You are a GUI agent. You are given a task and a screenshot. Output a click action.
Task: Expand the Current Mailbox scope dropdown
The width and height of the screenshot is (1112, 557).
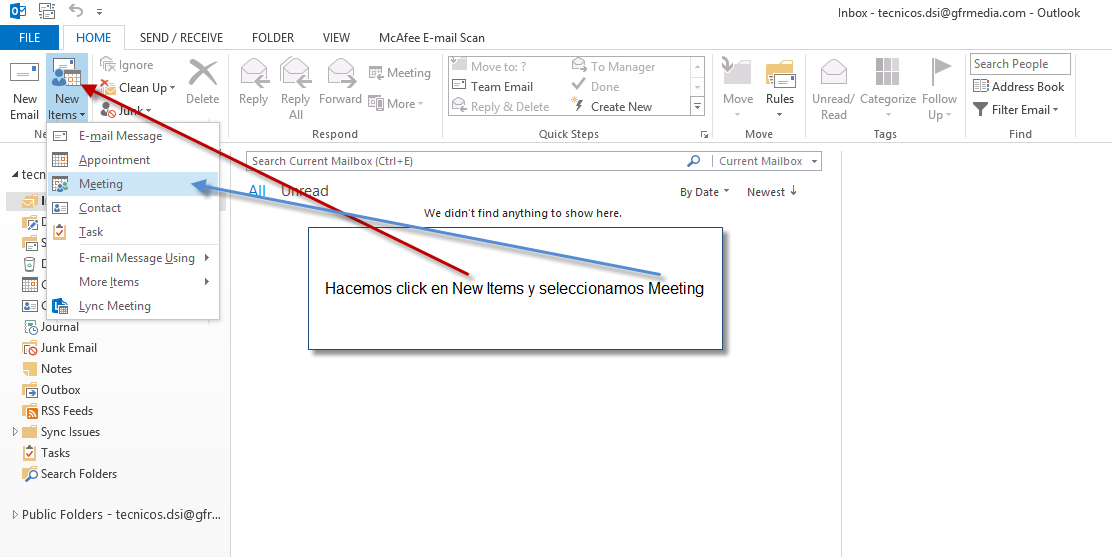click(x=816, y=161)
